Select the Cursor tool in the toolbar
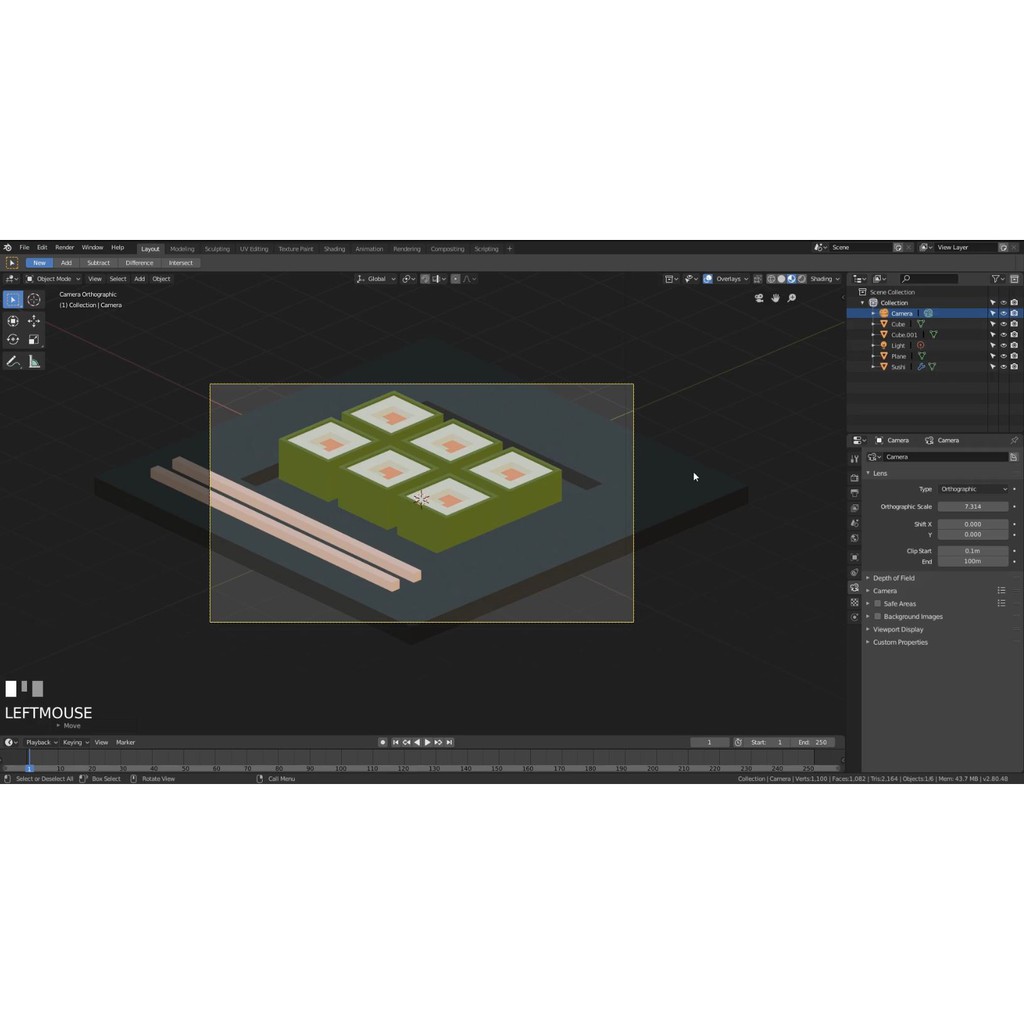The height and width of the screenshot is (1024, 1024). pos(34,300)
